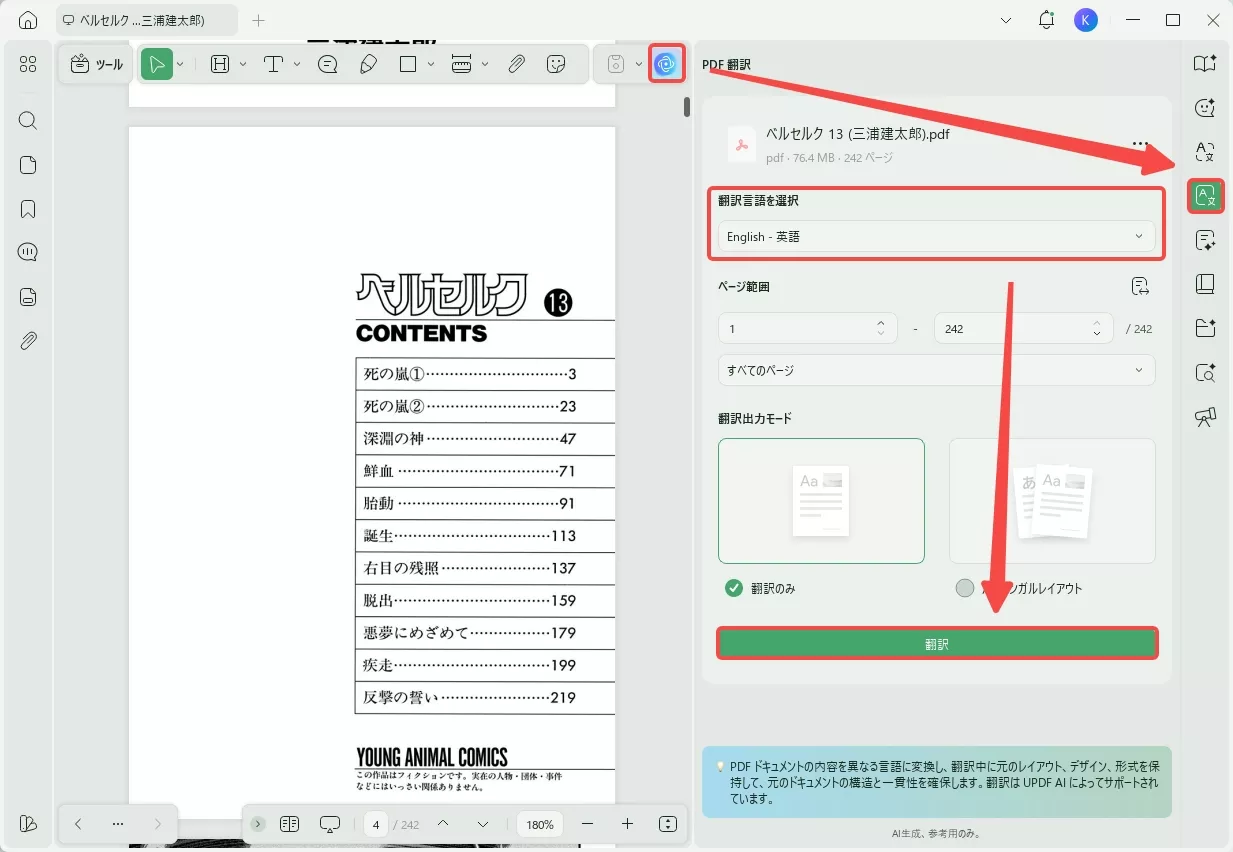
Task: Open the megaphone icon in right sidebar
Action: (1206, 417)
